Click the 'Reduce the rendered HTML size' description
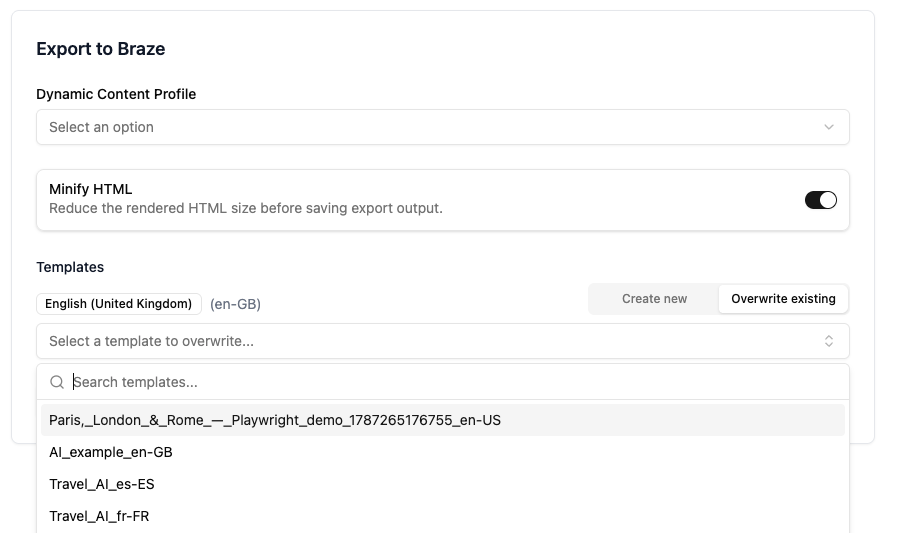 246,208
